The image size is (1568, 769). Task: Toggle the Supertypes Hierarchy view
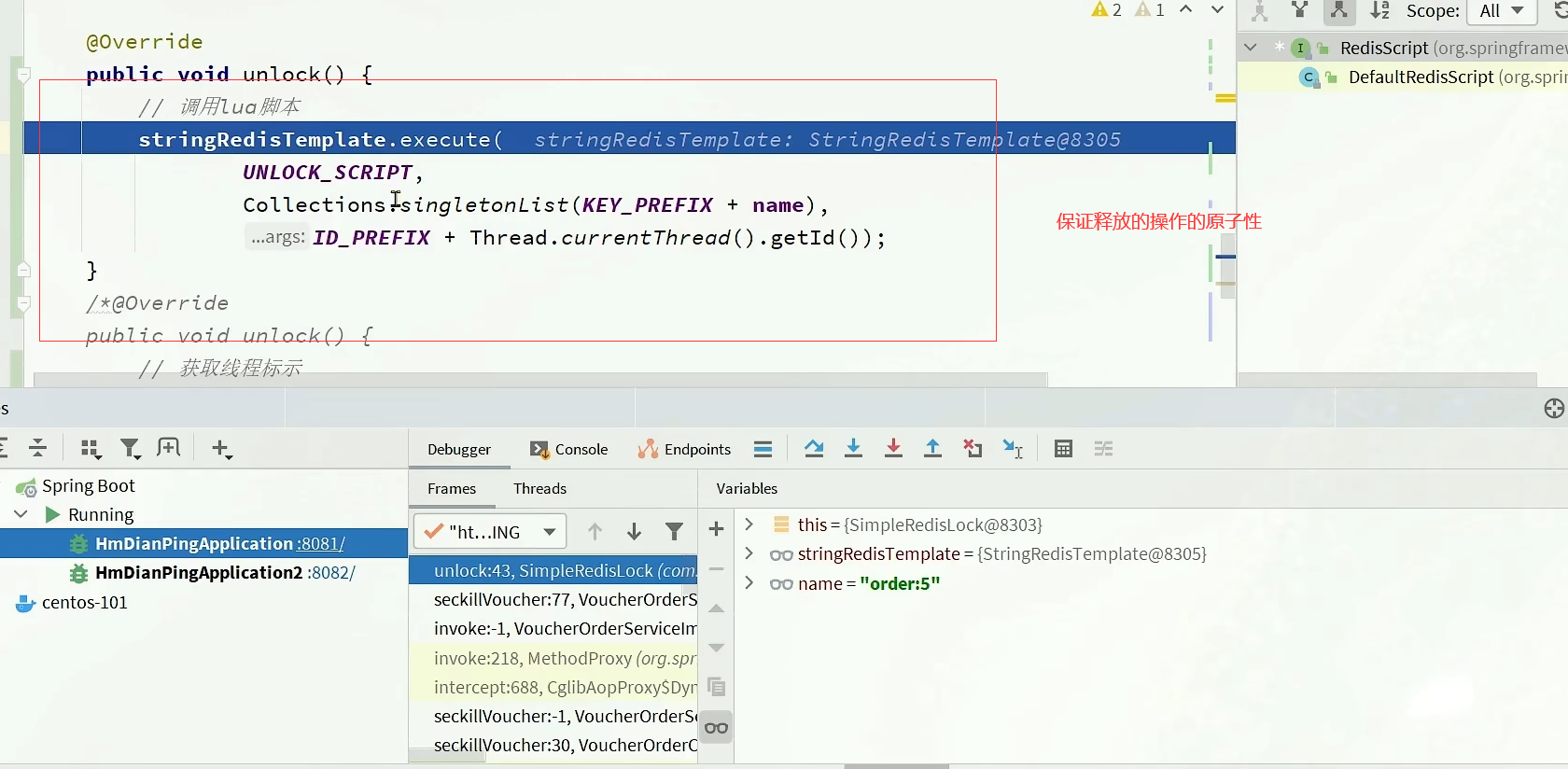pos(1300,11)
